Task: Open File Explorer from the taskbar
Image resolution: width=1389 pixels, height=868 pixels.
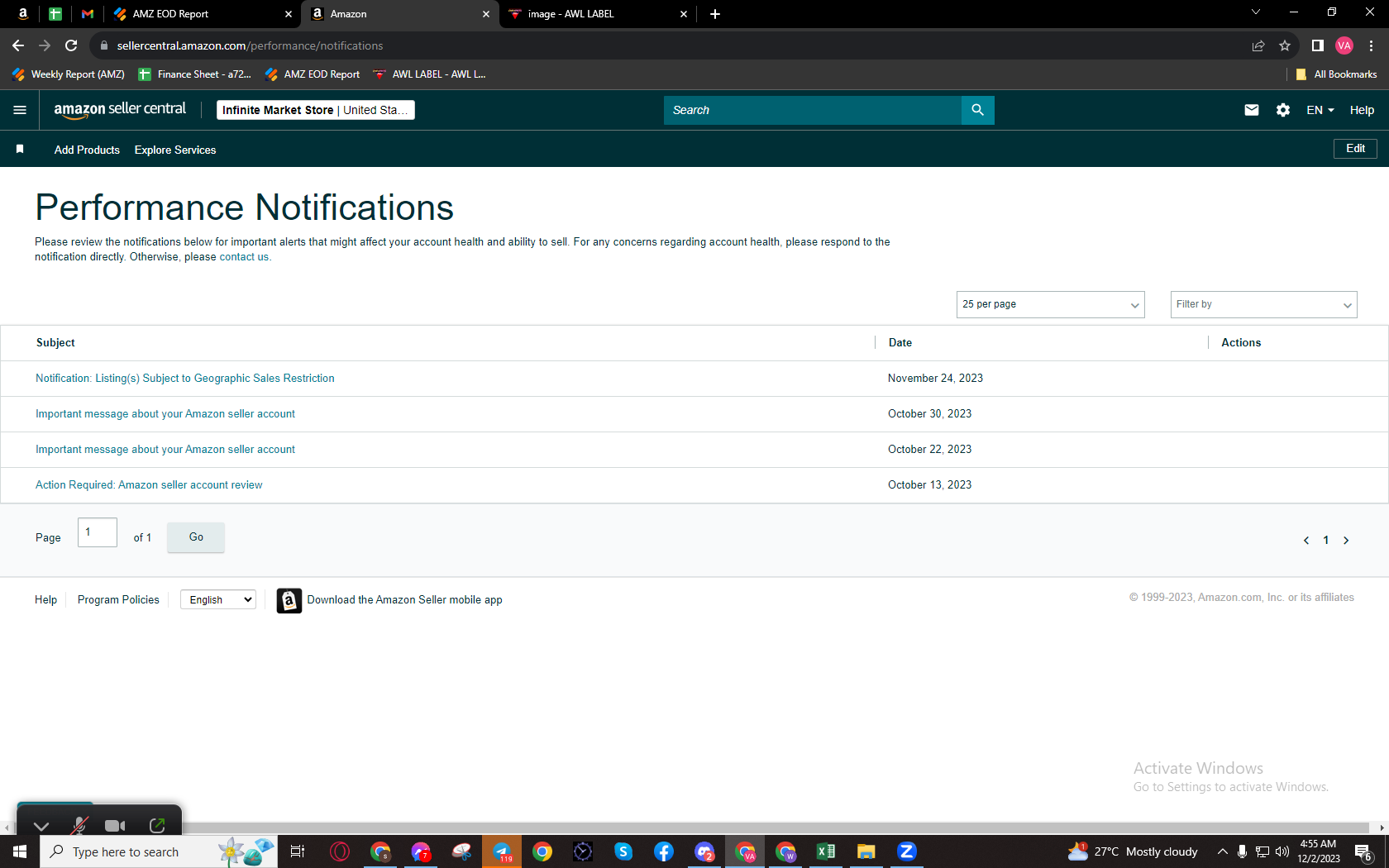Action: (866, 851)
